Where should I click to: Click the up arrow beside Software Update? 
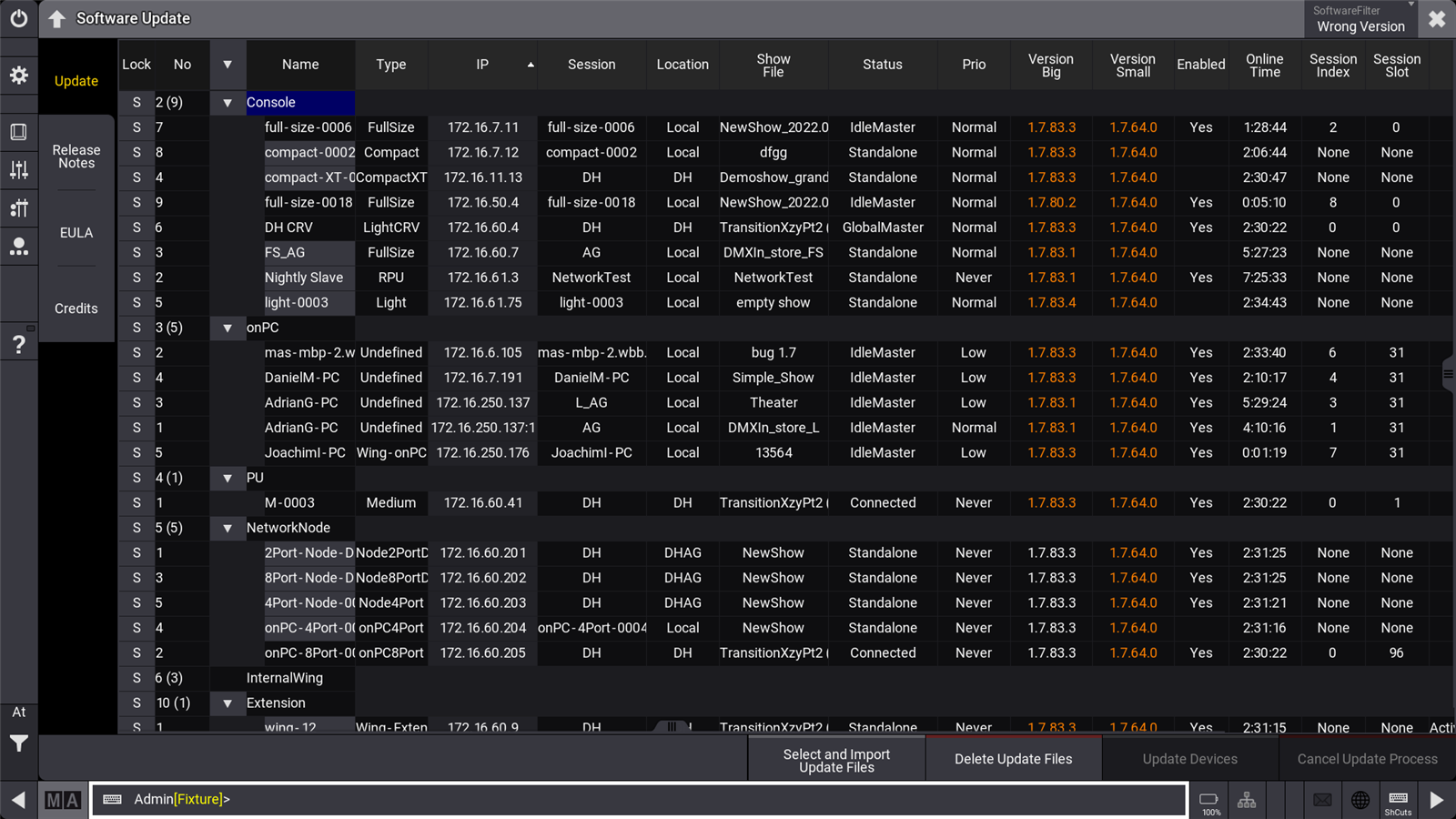click(56, 18)
